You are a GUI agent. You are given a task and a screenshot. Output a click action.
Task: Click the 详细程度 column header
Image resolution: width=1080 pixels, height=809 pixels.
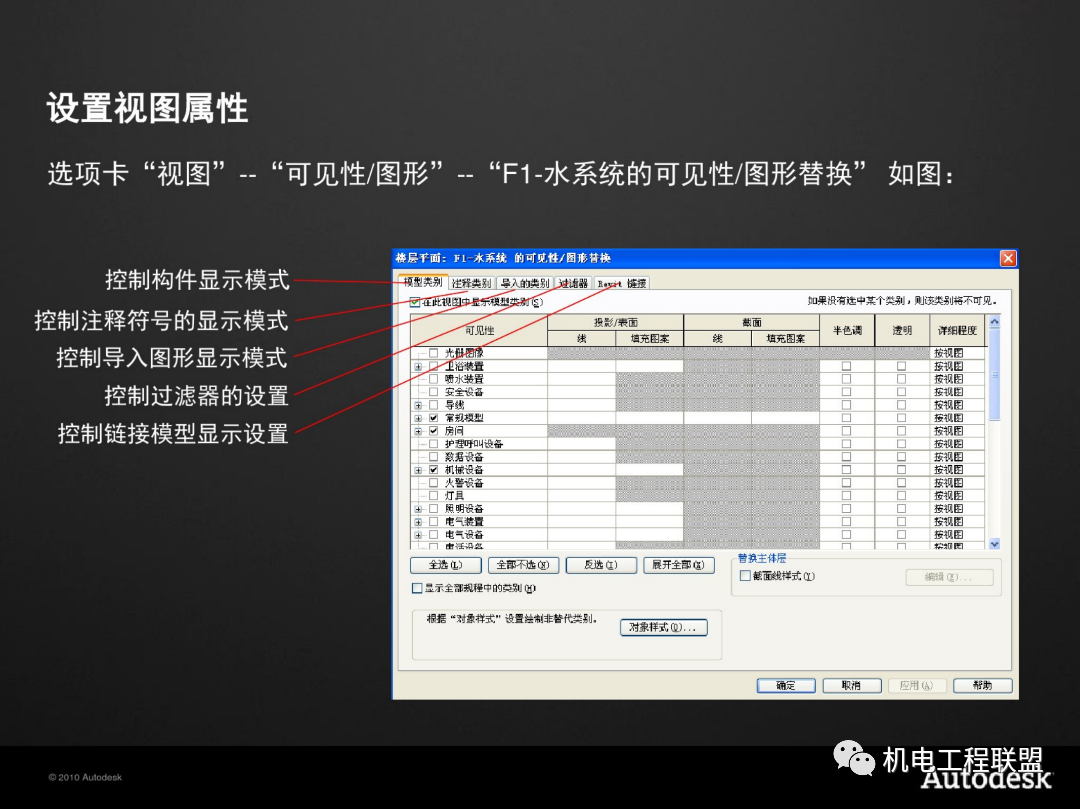pyautogui.click(x=957, y=330)
